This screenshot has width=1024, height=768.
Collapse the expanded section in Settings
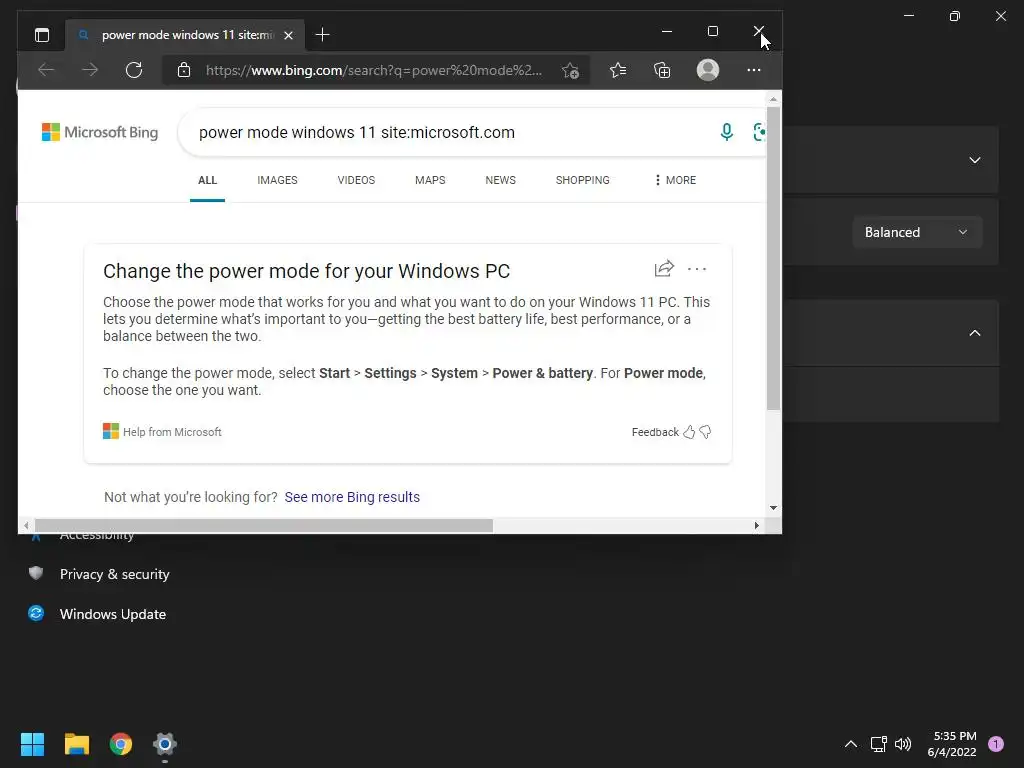point(974,333)
